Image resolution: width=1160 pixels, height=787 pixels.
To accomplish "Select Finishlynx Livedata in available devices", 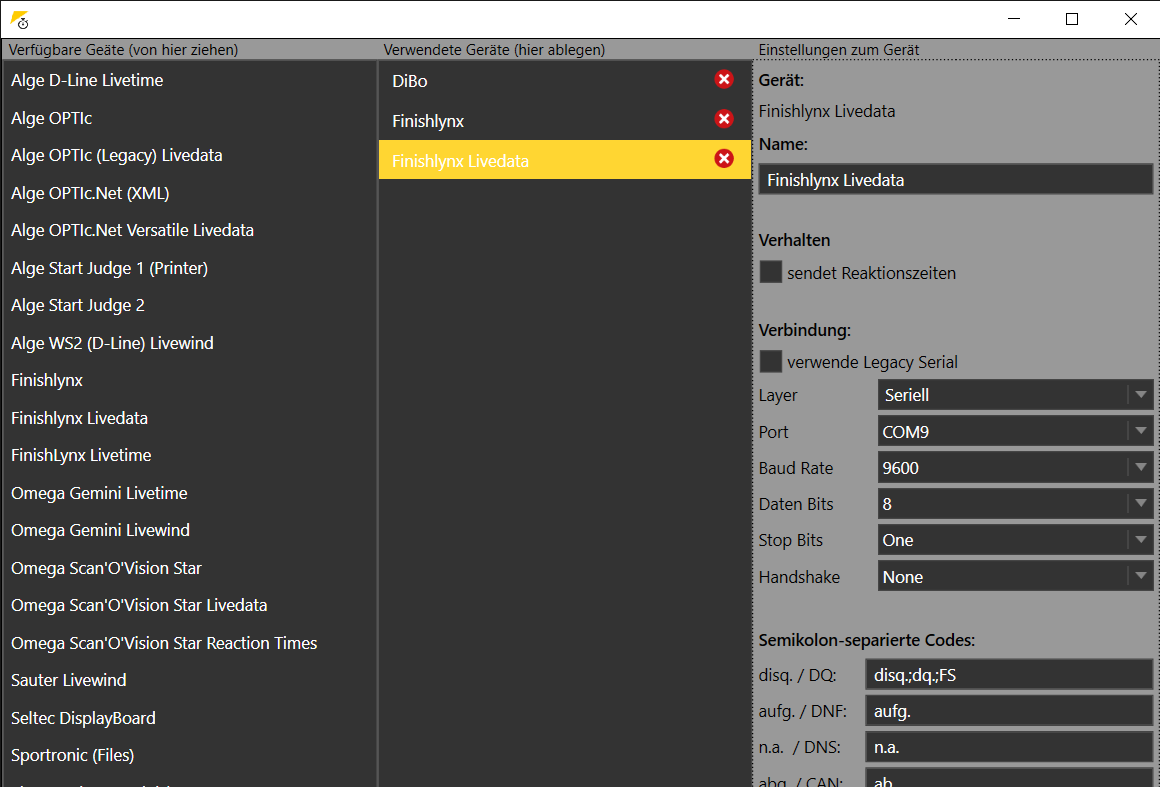I will 189,418.
